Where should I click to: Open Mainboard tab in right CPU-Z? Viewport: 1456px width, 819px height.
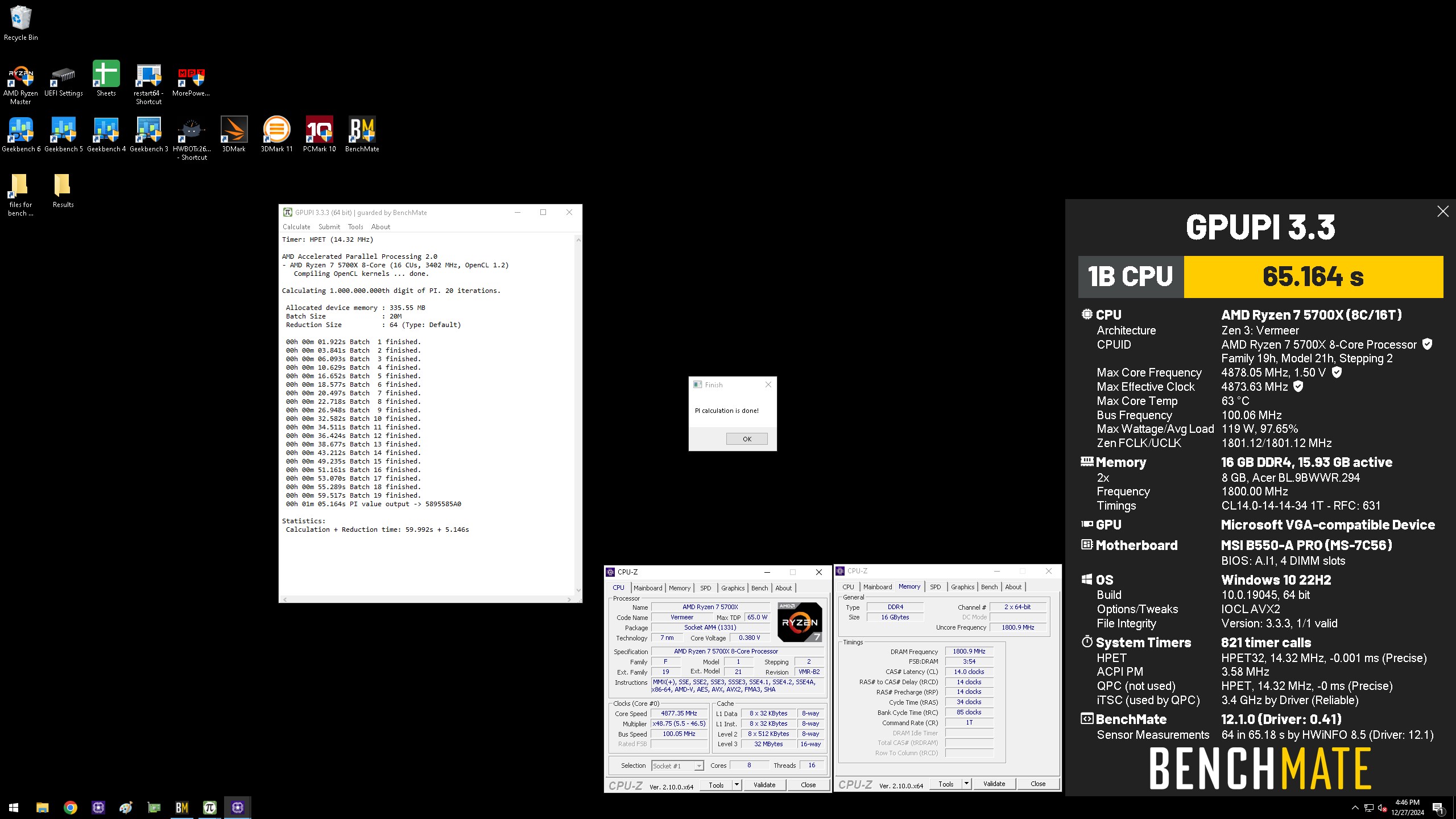pos(878,587)
